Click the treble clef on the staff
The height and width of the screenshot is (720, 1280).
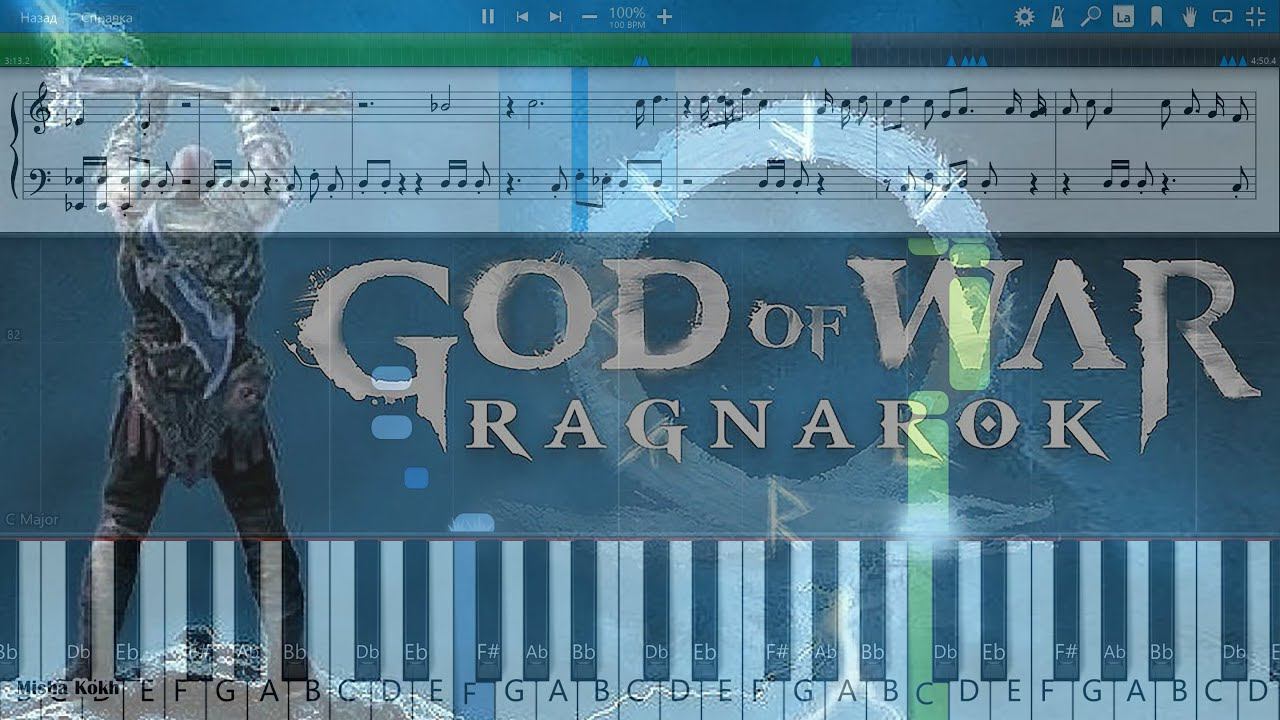[41, 110]
